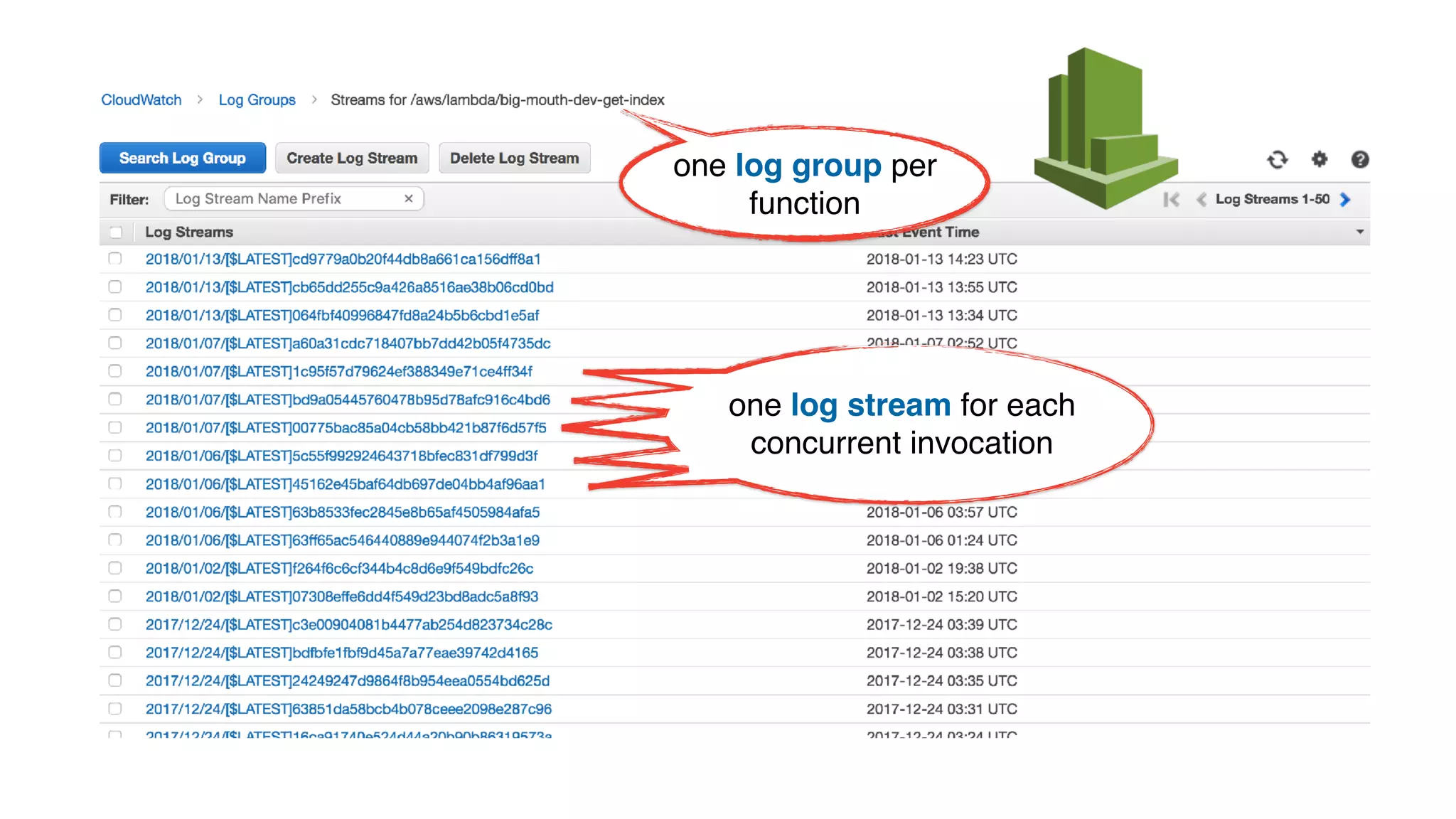Open log stream 00775bac85a04cb58bb421b87f6d57f5

click(346, 428)
